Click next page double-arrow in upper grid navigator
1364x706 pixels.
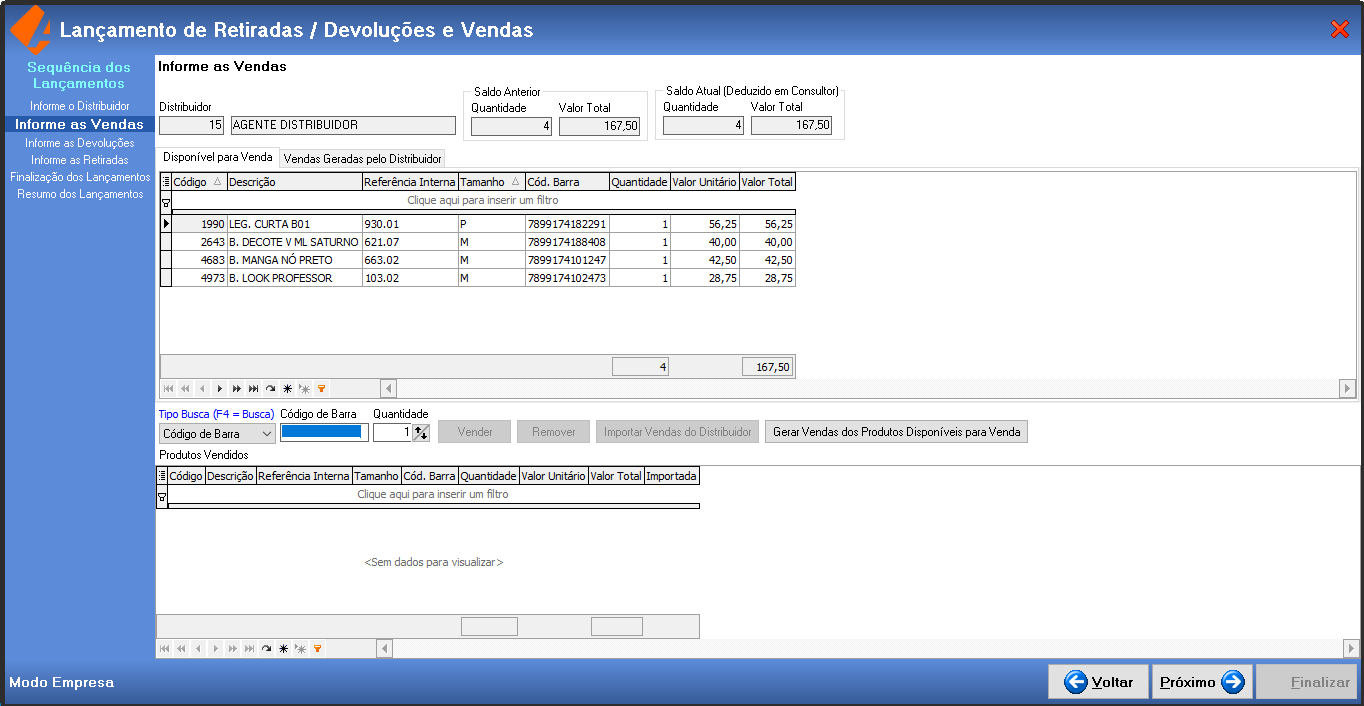click(x=236, y=388)
